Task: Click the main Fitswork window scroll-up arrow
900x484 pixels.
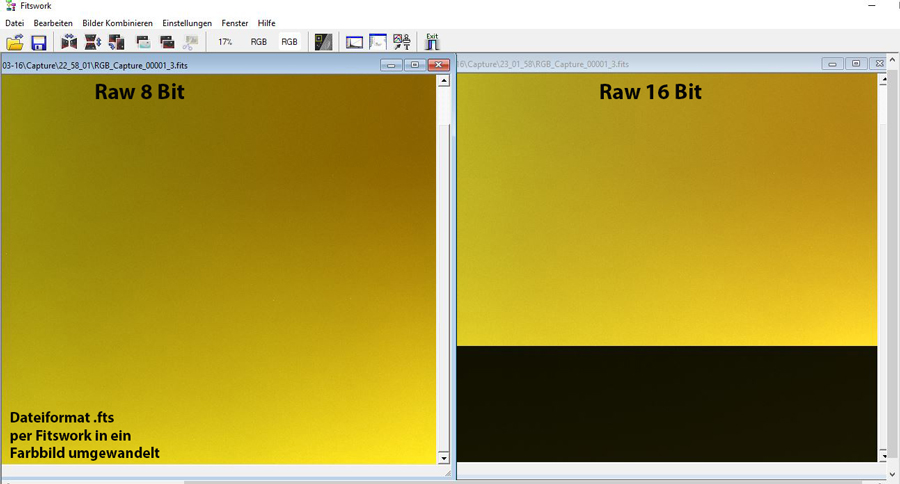Action: click(893, 60)
